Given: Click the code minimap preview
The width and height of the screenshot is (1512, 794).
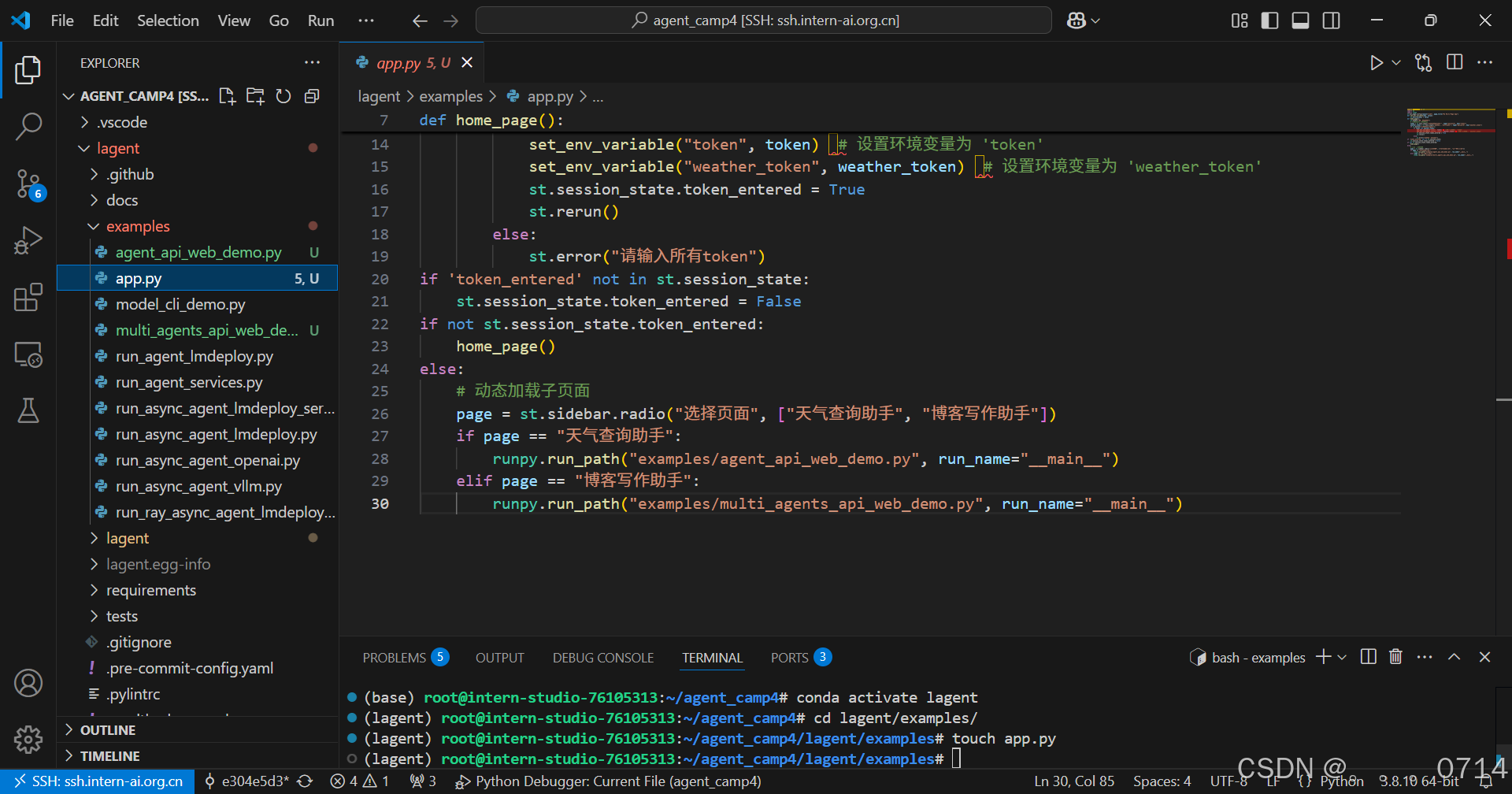Looking at the screenshot, I should pos(1450,132).
